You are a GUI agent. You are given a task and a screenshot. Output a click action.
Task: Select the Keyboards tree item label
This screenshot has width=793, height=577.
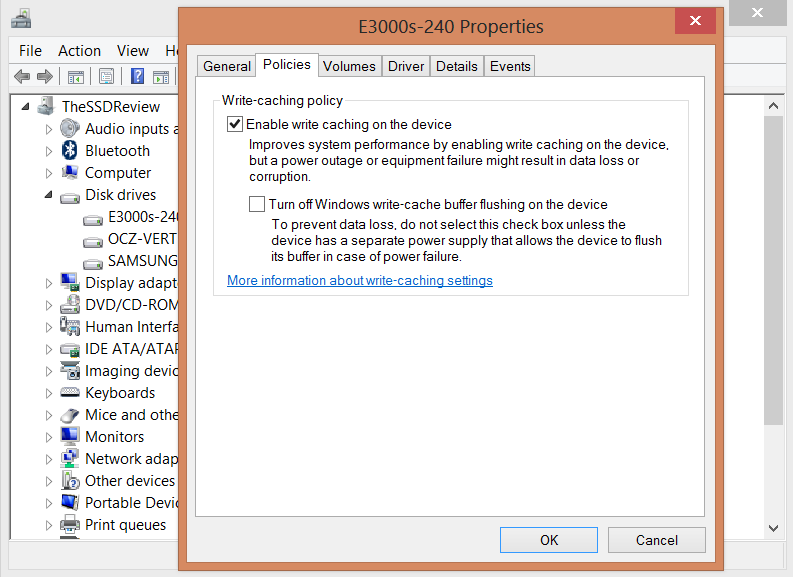tap(120, 393)
